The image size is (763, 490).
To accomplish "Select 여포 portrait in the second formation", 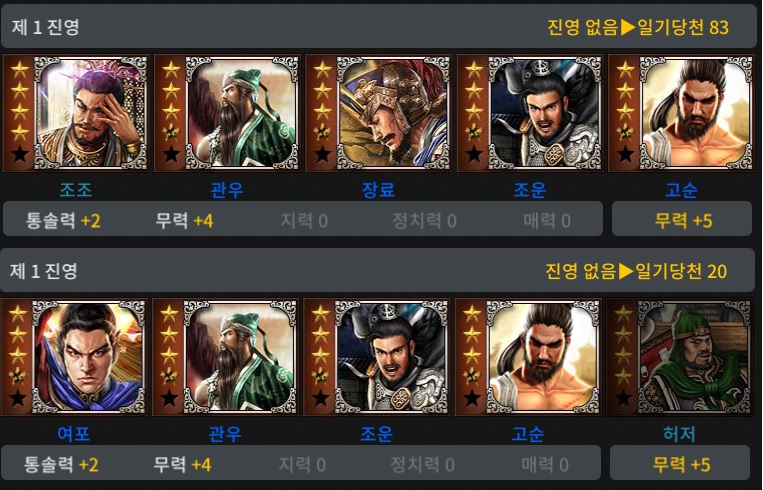I will point(89,357).
